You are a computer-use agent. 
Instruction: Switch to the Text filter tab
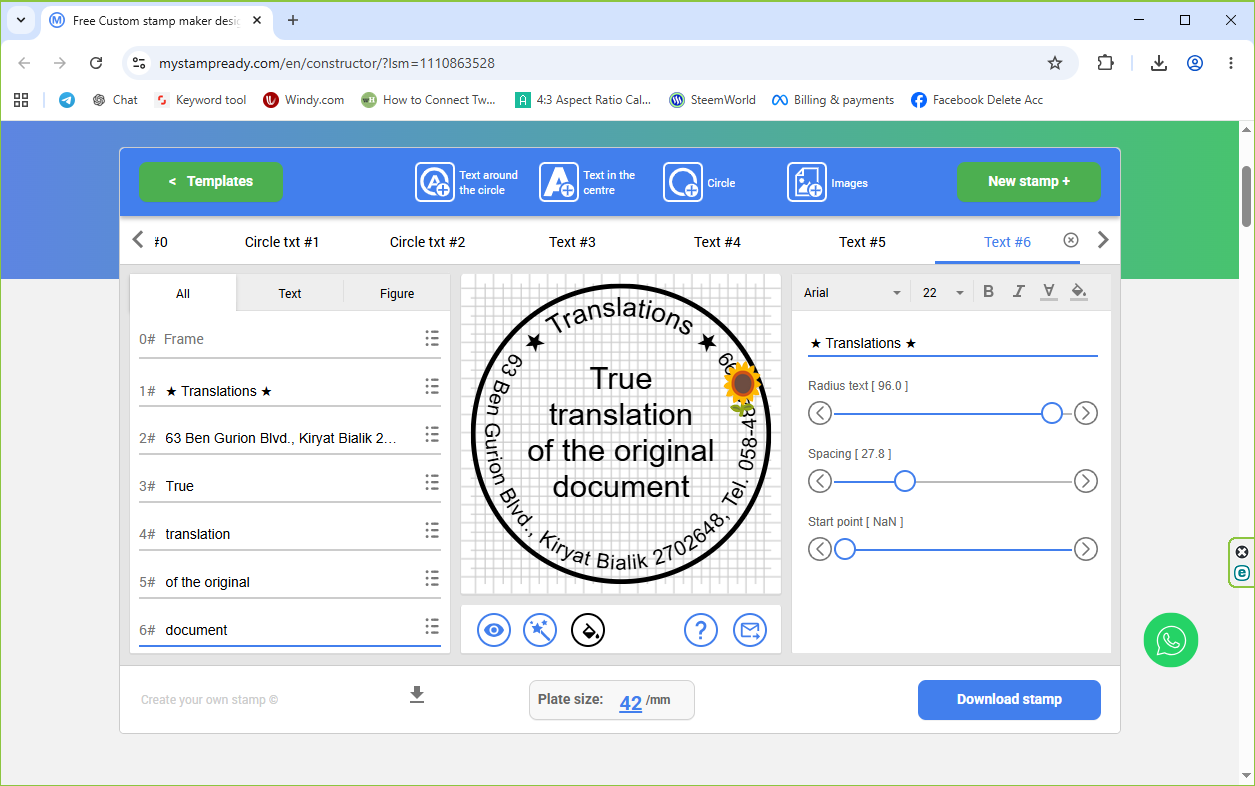click(x=290, y=294)
